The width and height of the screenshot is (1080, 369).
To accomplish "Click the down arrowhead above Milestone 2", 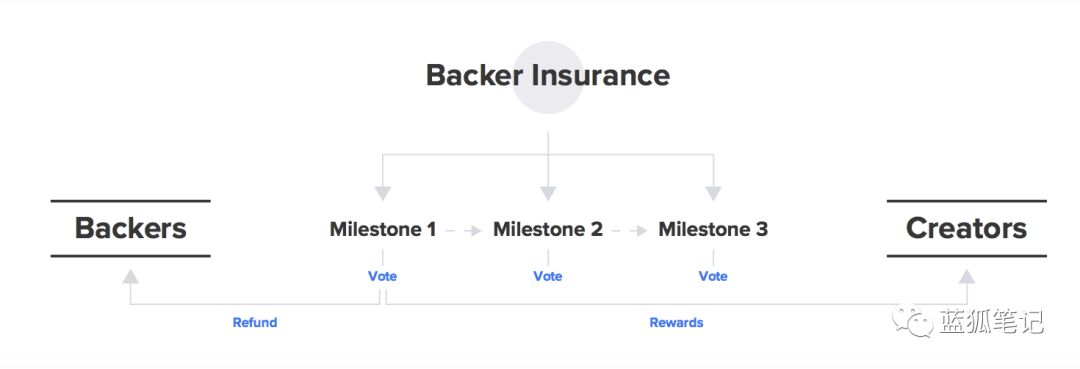I will point(548,193).
